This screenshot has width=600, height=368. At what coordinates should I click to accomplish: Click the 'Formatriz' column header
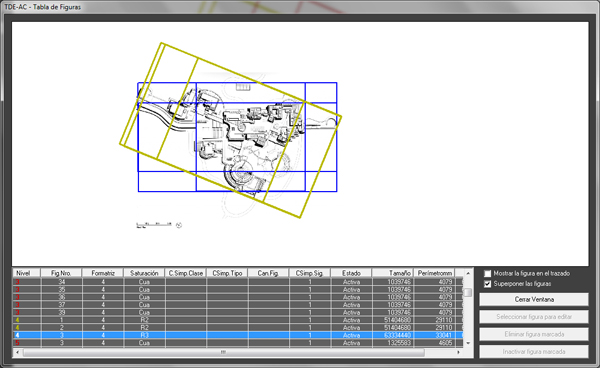[103, 273]
